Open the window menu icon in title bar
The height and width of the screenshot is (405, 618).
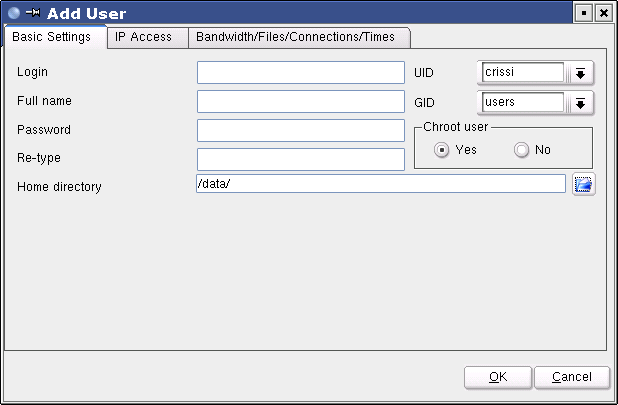coord(14,13)
